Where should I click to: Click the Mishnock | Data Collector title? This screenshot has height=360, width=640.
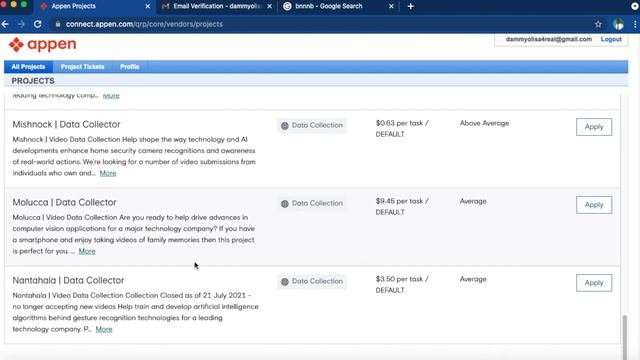click(66, 124)
